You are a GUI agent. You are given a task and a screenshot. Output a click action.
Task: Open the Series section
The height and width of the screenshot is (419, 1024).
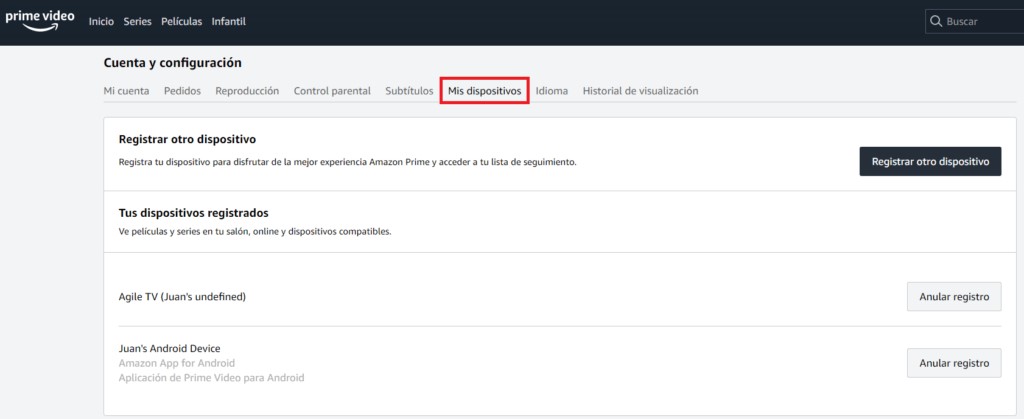click(x=137, y=21)
